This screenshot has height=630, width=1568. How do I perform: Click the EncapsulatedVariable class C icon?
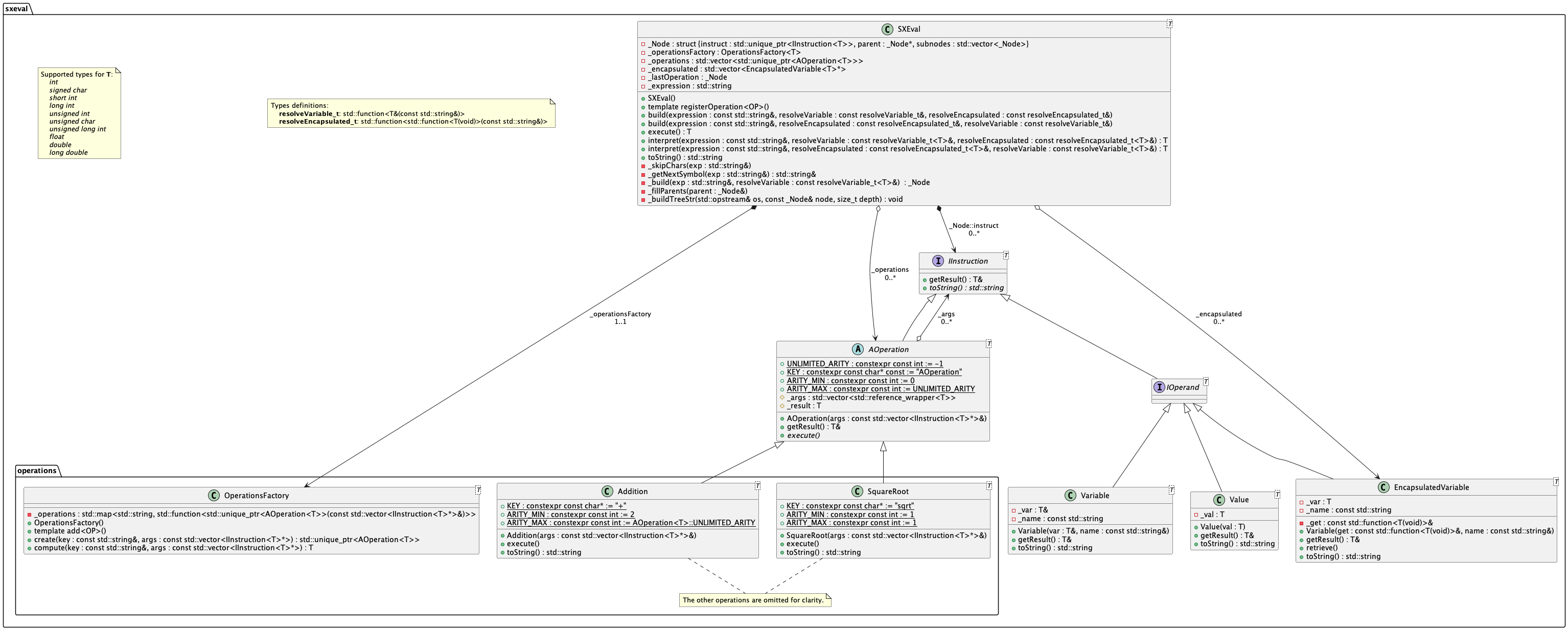[1383, 487]
